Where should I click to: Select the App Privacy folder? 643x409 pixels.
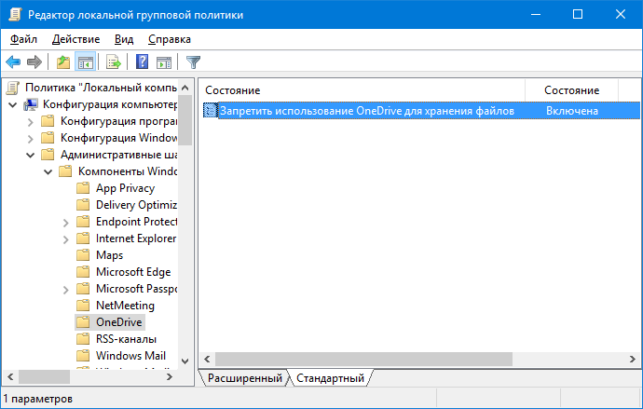click(x=125, y=188)
